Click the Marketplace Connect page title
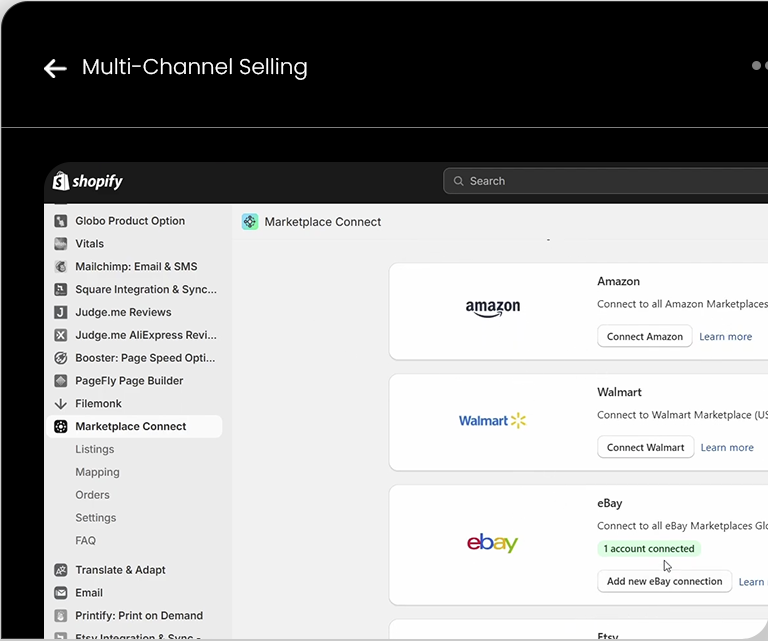Viewport: 768px width, 641px height. (x=323, y=222)
